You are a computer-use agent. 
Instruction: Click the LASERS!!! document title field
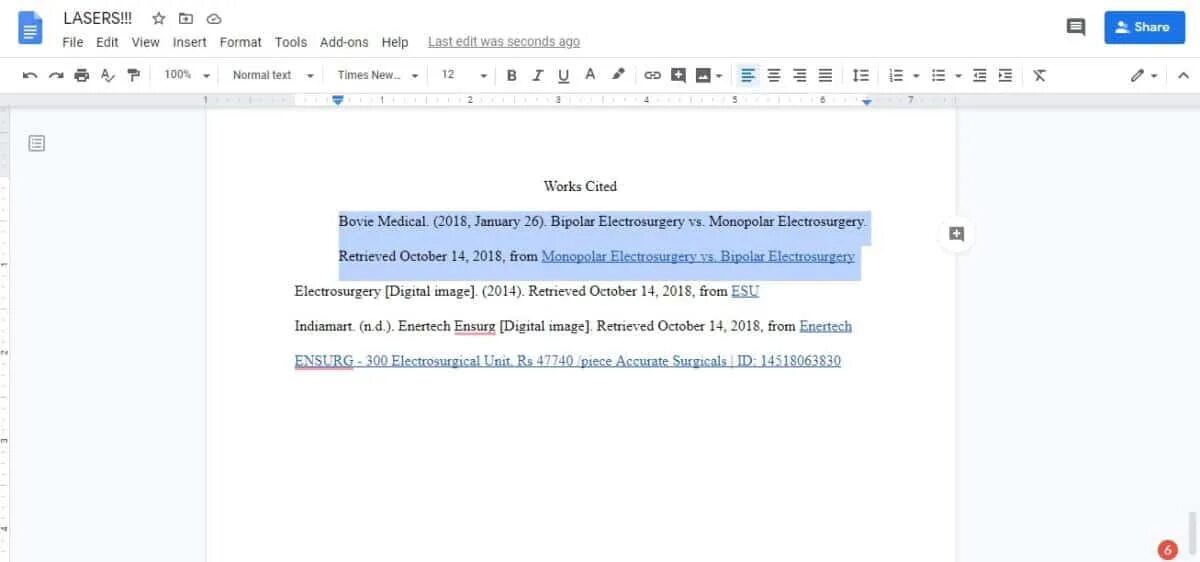tap(97, 18)
